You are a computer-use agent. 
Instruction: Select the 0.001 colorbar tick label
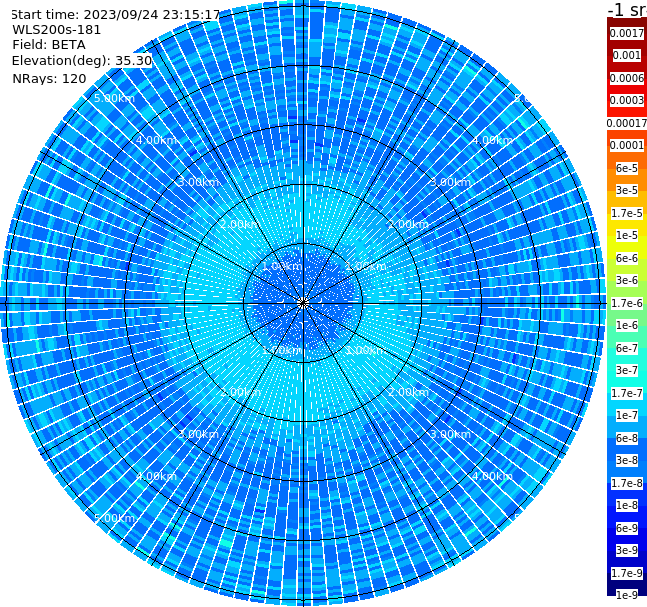point(627,55)
